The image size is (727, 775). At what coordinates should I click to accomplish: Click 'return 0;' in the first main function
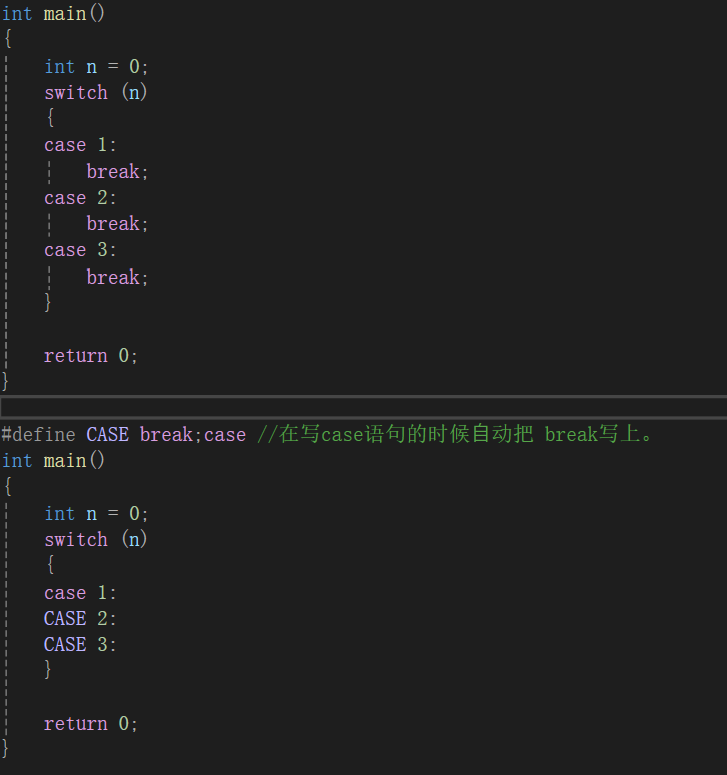click(90, 355)
